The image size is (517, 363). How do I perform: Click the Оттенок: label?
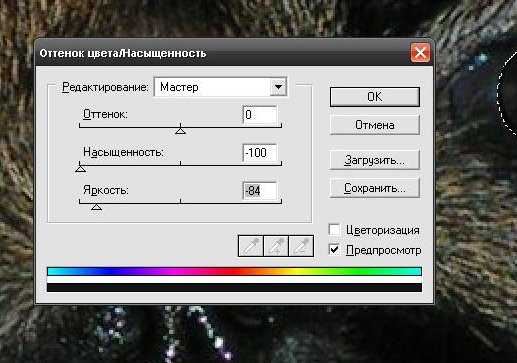tap(105, 114)
